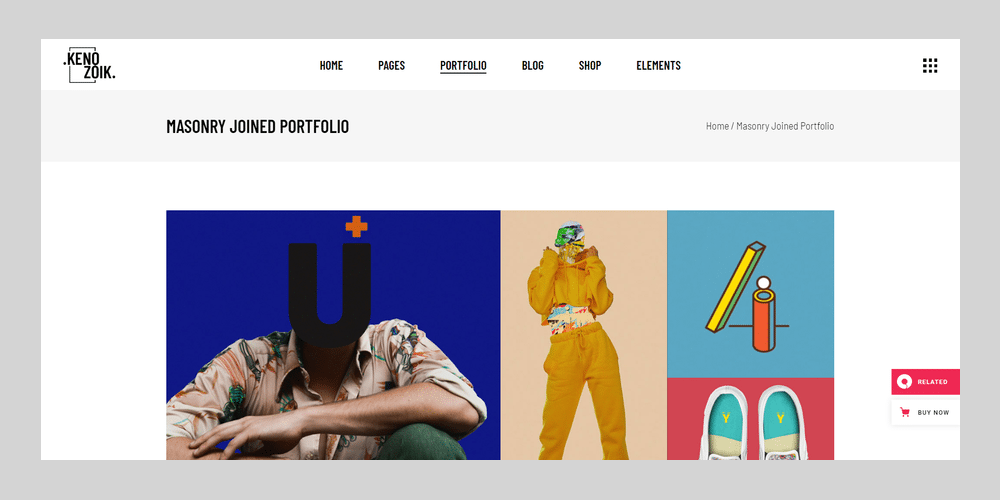Click the Related button
Viewport: 1000px width, 500px height.
925,382
